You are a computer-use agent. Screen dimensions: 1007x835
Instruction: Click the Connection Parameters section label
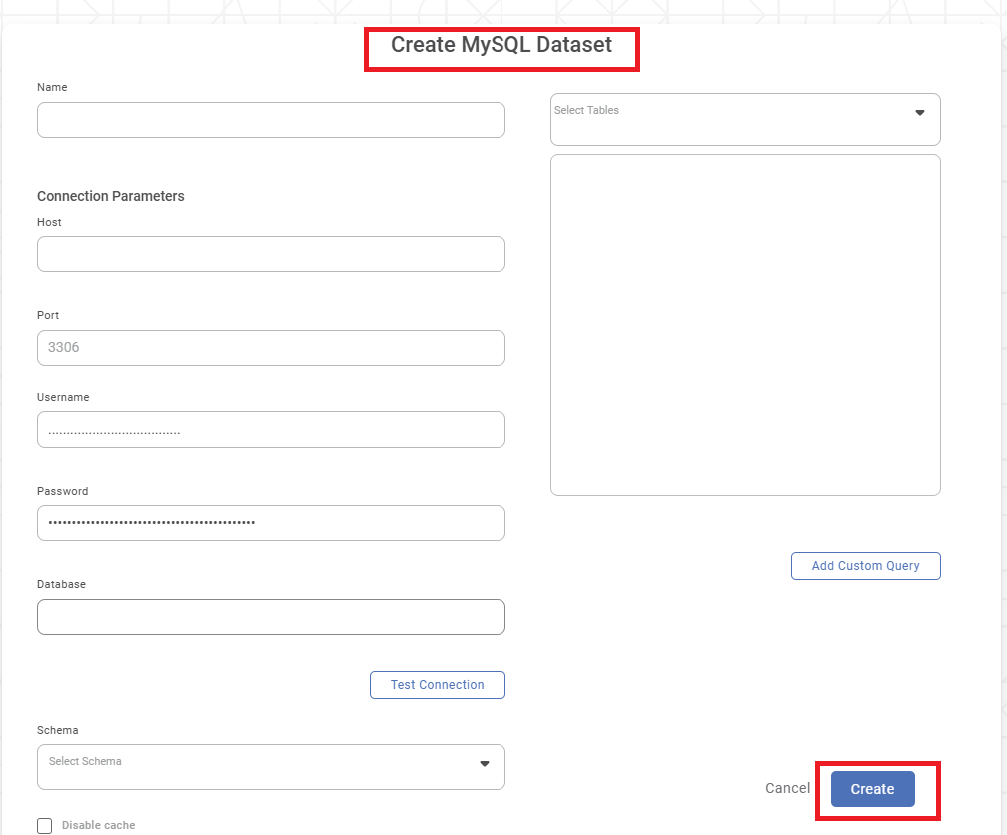pos(111,196)
